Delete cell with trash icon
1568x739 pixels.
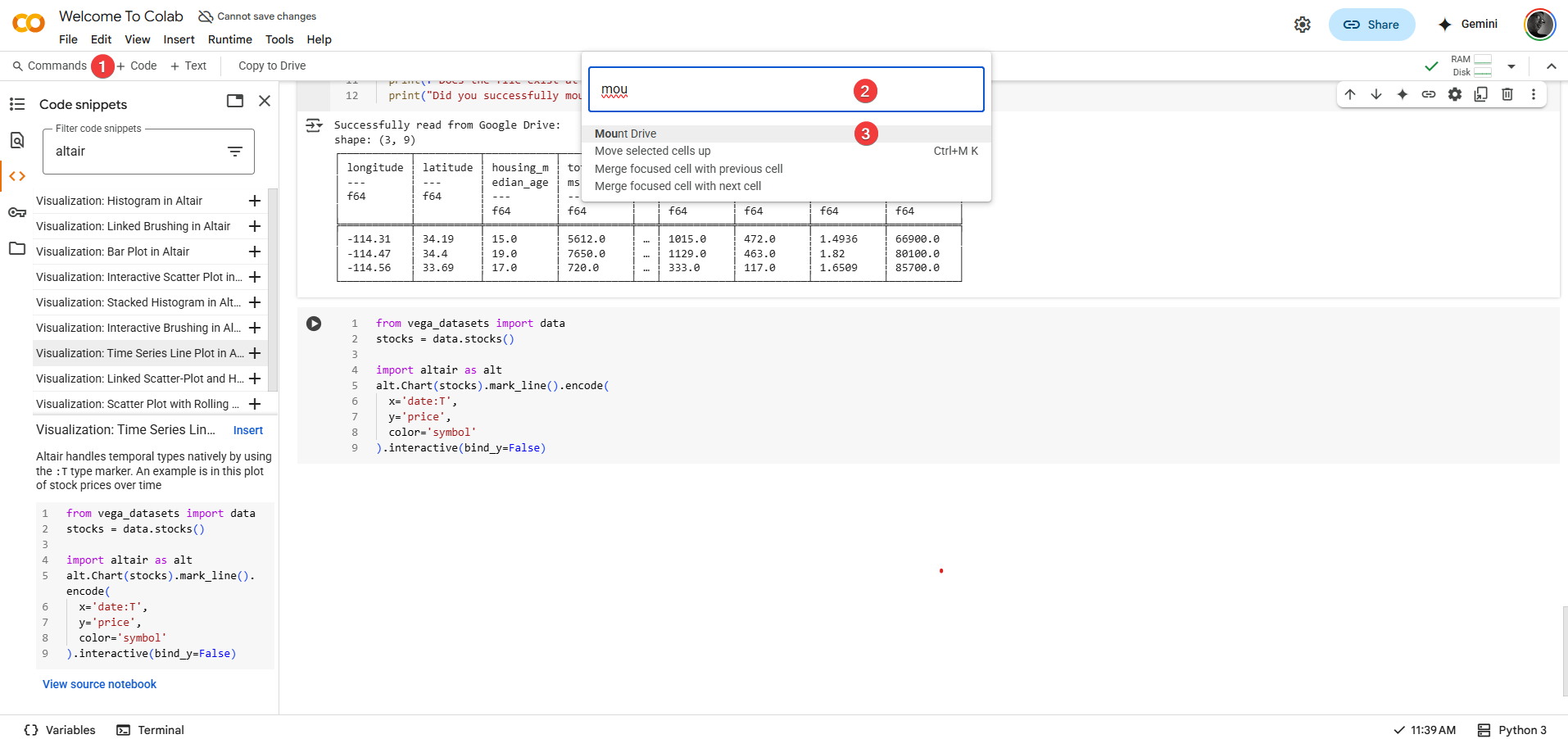pos(1507,94)
